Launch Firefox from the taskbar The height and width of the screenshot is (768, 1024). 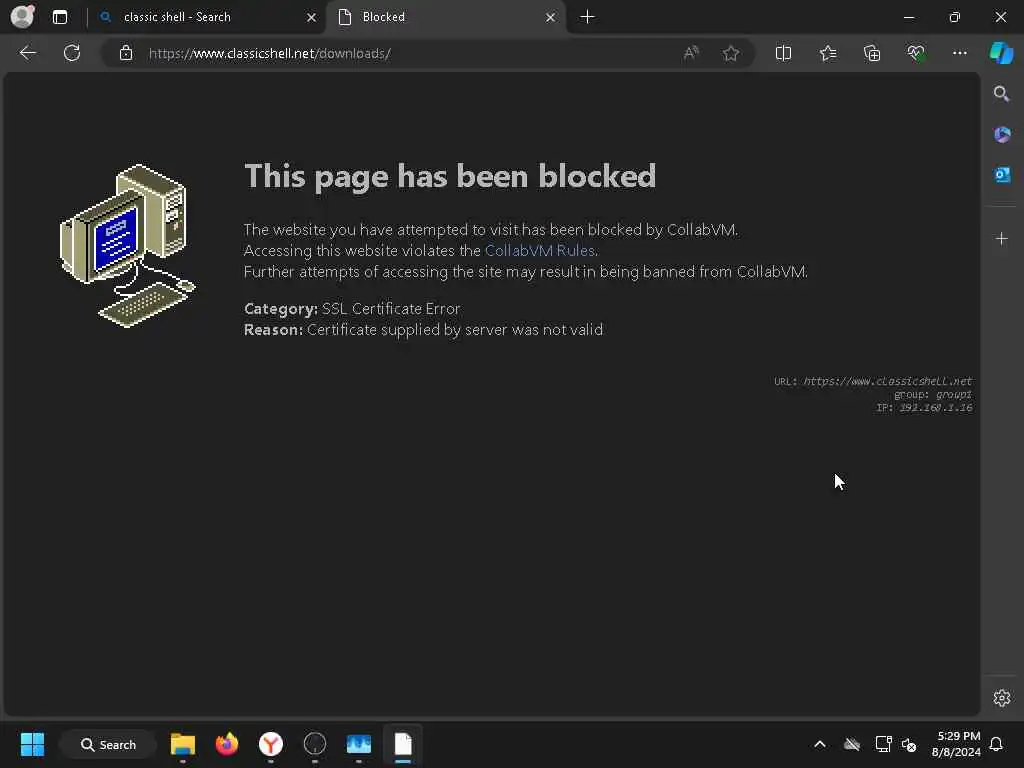[227, 744]
